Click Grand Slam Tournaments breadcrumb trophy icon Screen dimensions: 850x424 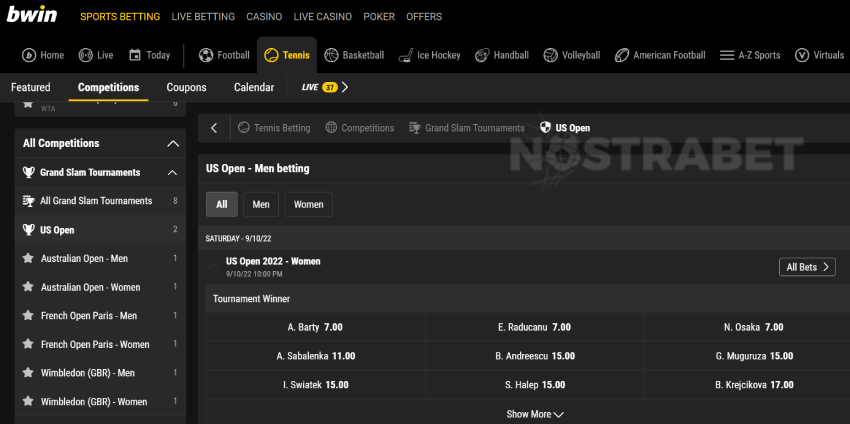point(415,128)
